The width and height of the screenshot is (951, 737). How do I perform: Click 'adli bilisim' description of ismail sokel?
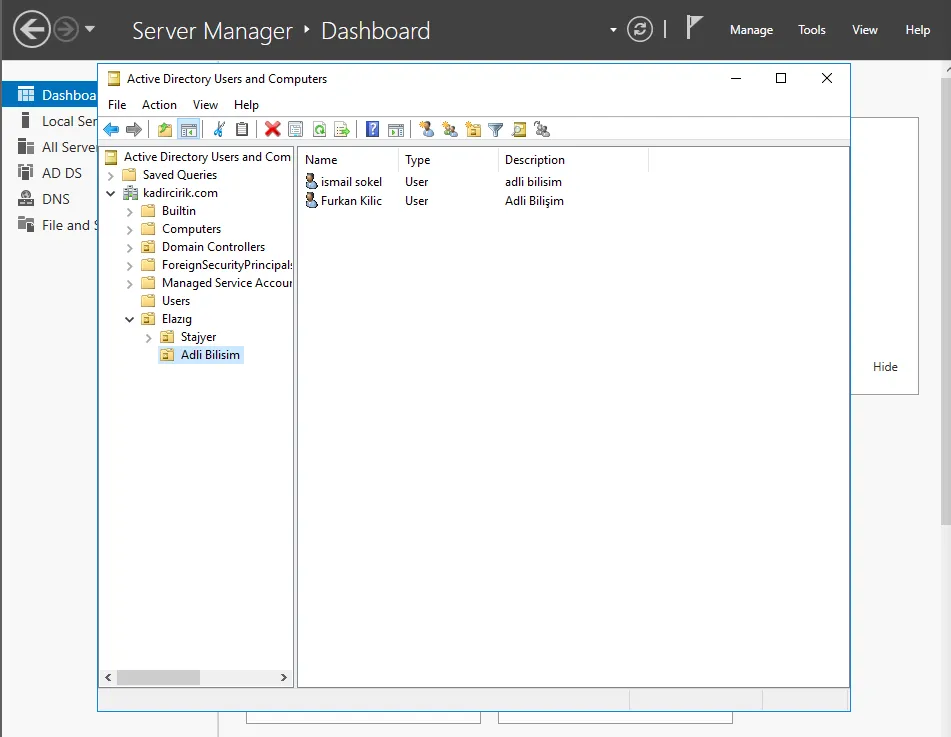coord(533,181)
